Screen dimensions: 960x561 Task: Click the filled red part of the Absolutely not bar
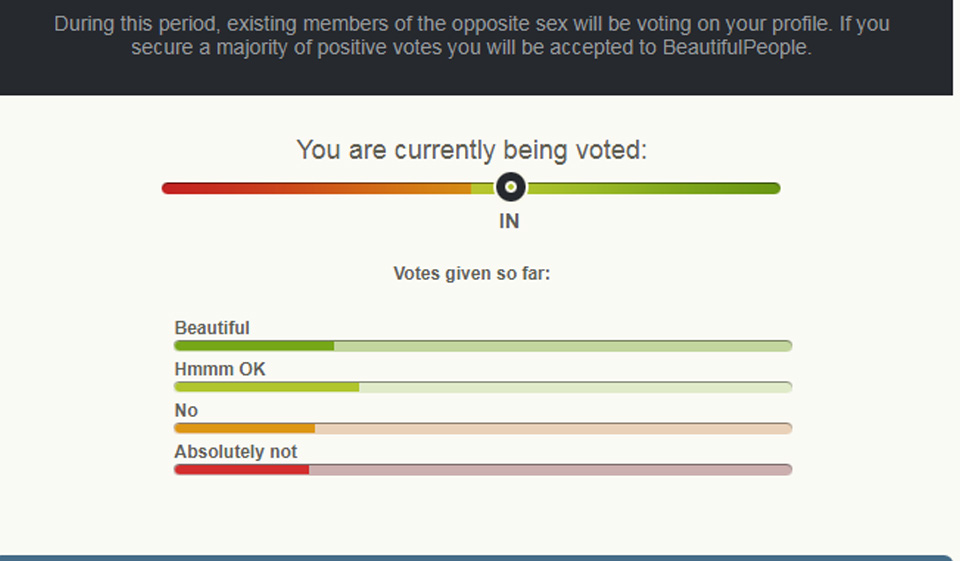pyautogui.click(x=241, y=469)
